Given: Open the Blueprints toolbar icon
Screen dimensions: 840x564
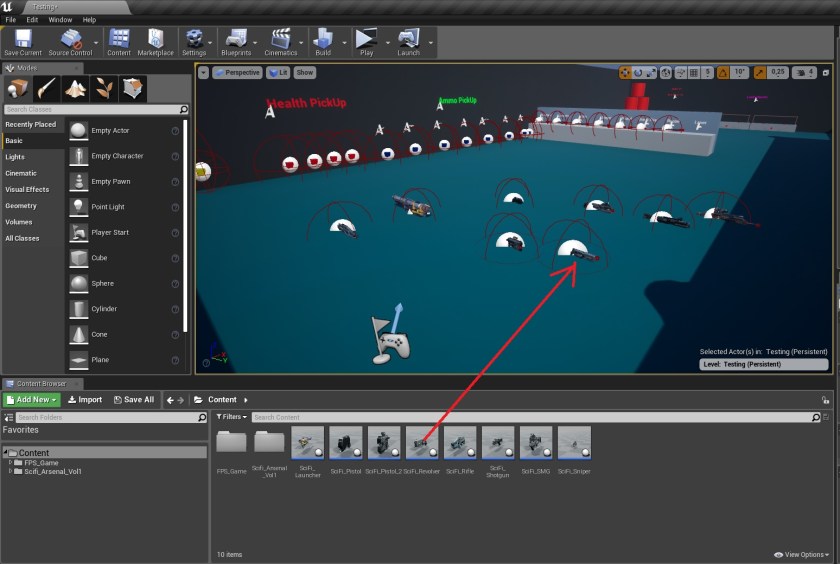Looking at the screenshot, I should click(237, 41).
